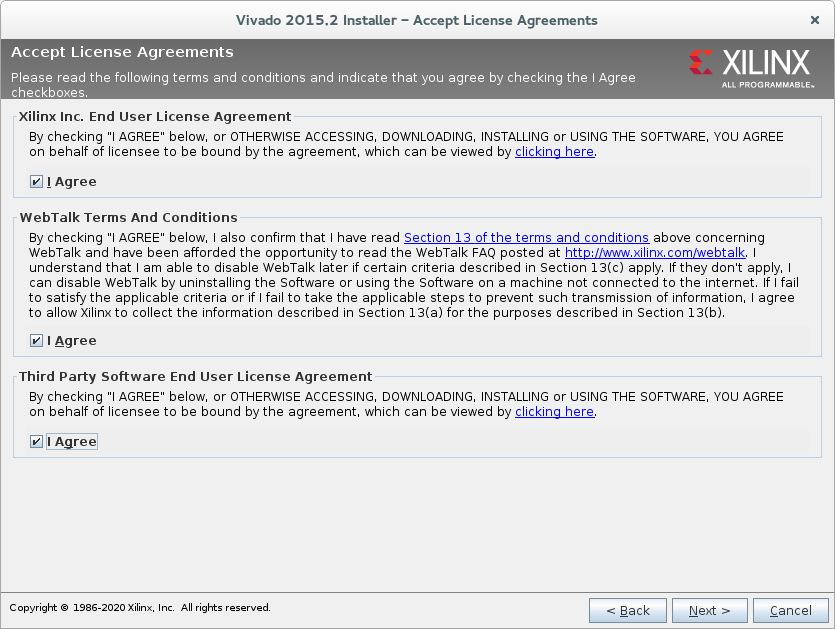The image size is (835, 629).
Task: Cancel the Vivado installation
Action: coord(790,610)
